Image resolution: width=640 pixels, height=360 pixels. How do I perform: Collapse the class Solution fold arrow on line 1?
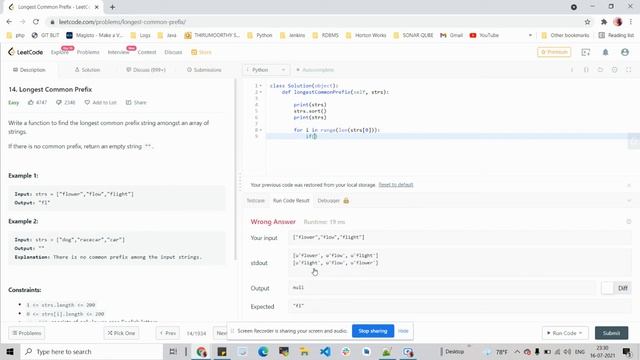(x=261, y=86)
